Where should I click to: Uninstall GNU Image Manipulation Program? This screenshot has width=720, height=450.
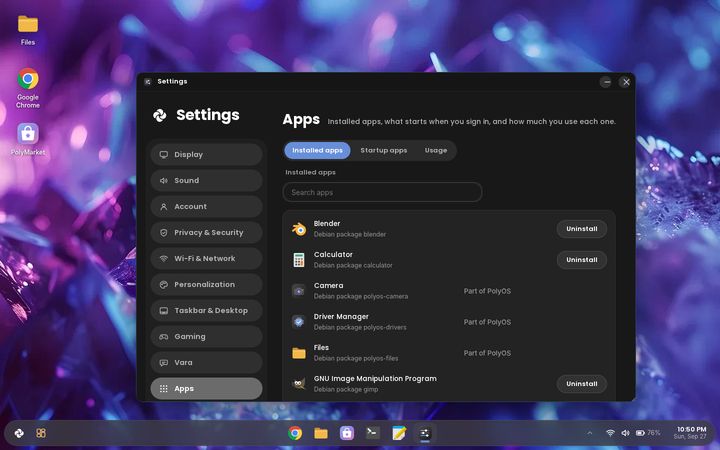point(582,384)
